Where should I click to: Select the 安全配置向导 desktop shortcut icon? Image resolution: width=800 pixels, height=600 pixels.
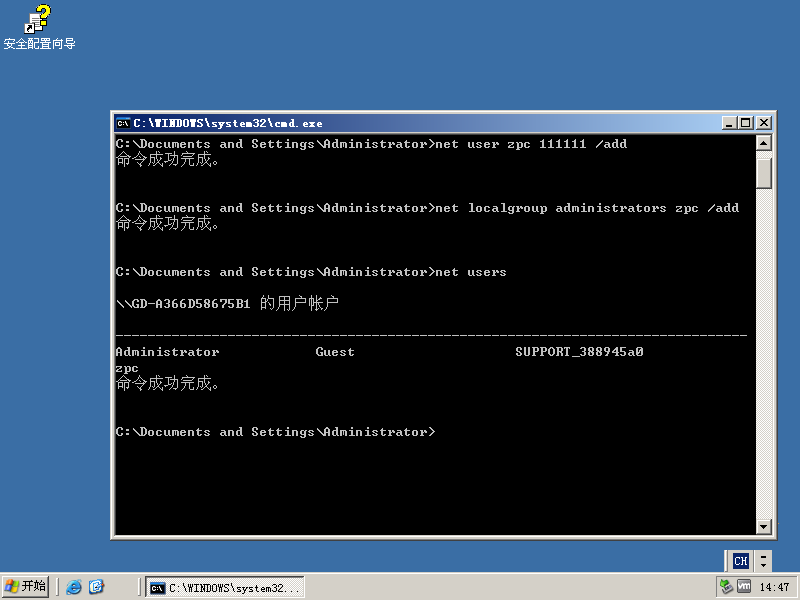pyautogui.click(x=39, y=20)
